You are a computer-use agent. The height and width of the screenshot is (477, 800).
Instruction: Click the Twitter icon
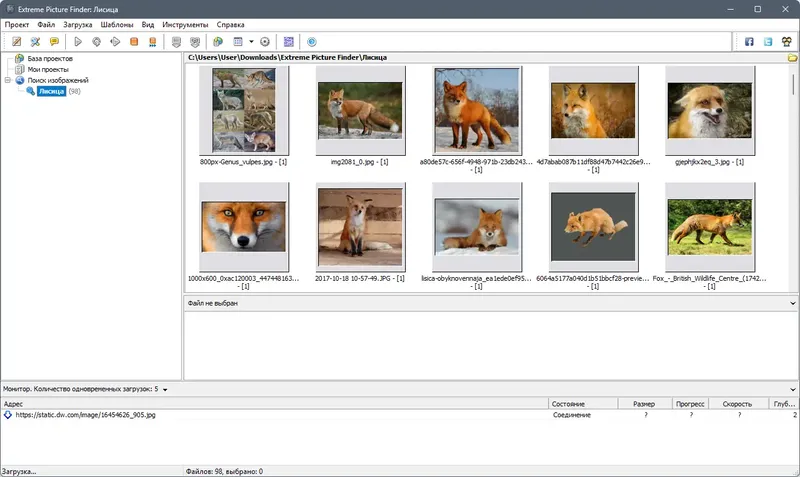tap(768, 42)
